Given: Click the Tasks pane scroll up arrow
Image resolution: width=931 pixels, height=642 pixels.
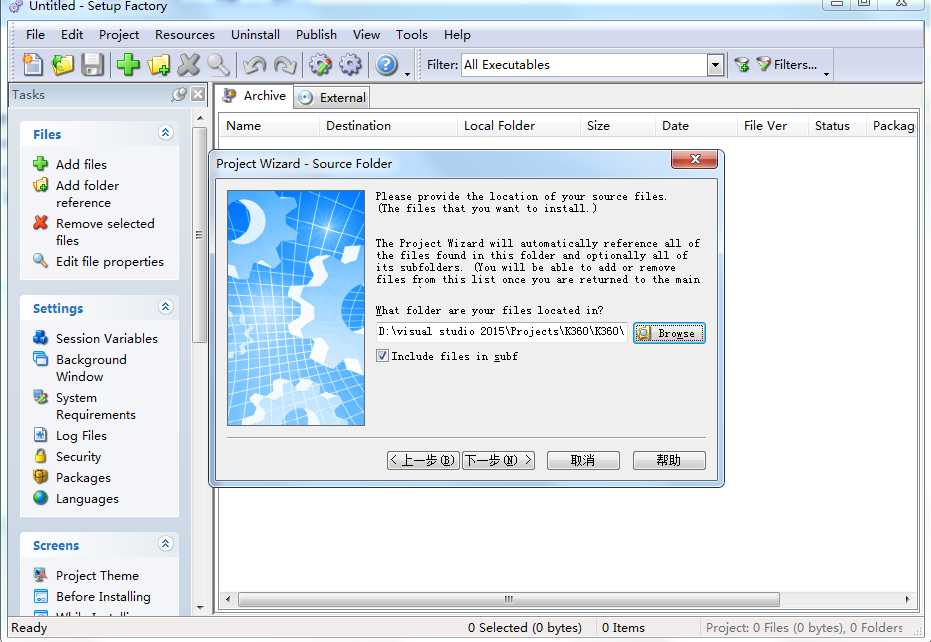Looking at the screenshot, I should point(200,118).
